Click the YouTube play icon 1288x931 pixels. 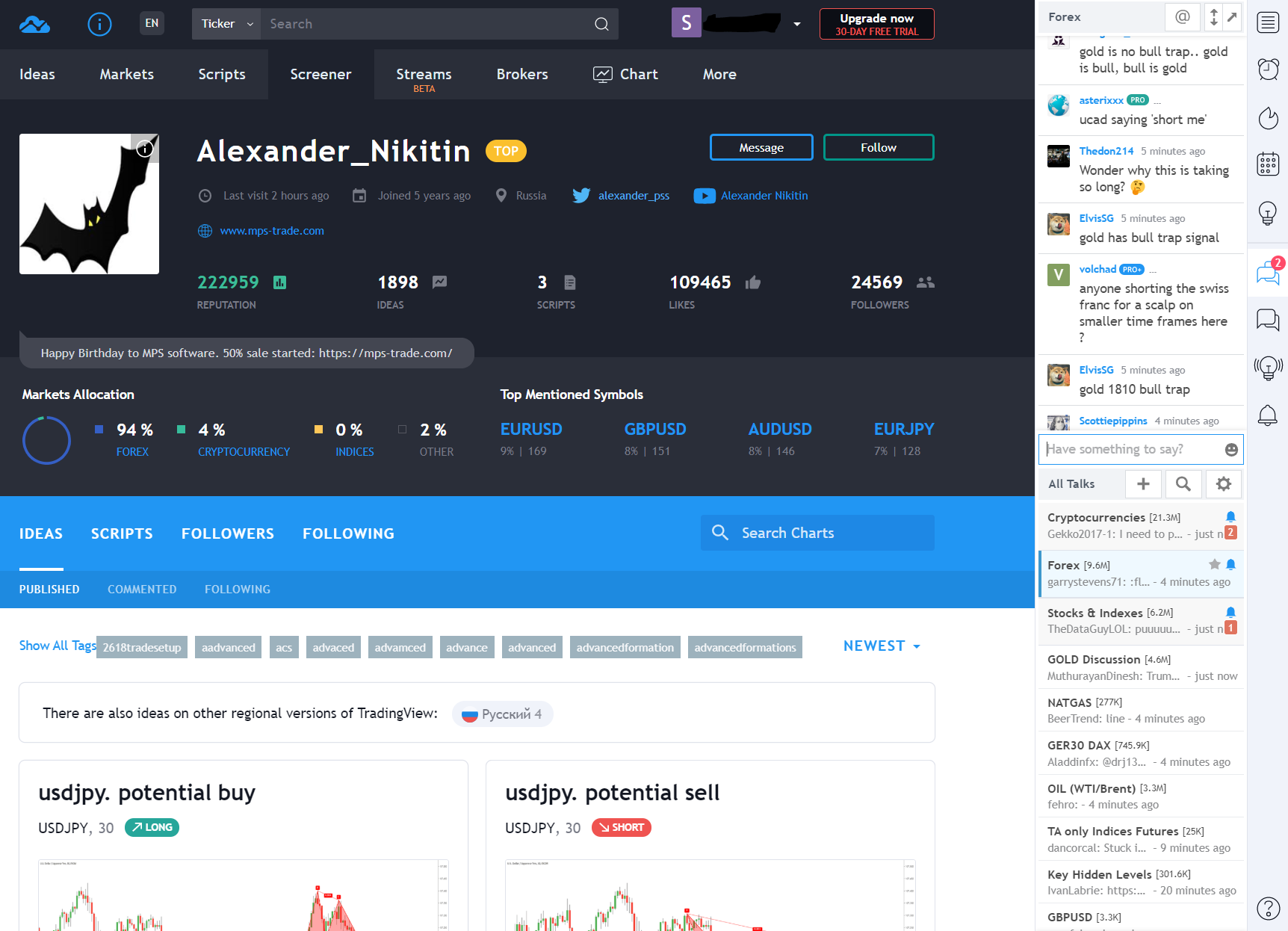click(x=705, y=196)
